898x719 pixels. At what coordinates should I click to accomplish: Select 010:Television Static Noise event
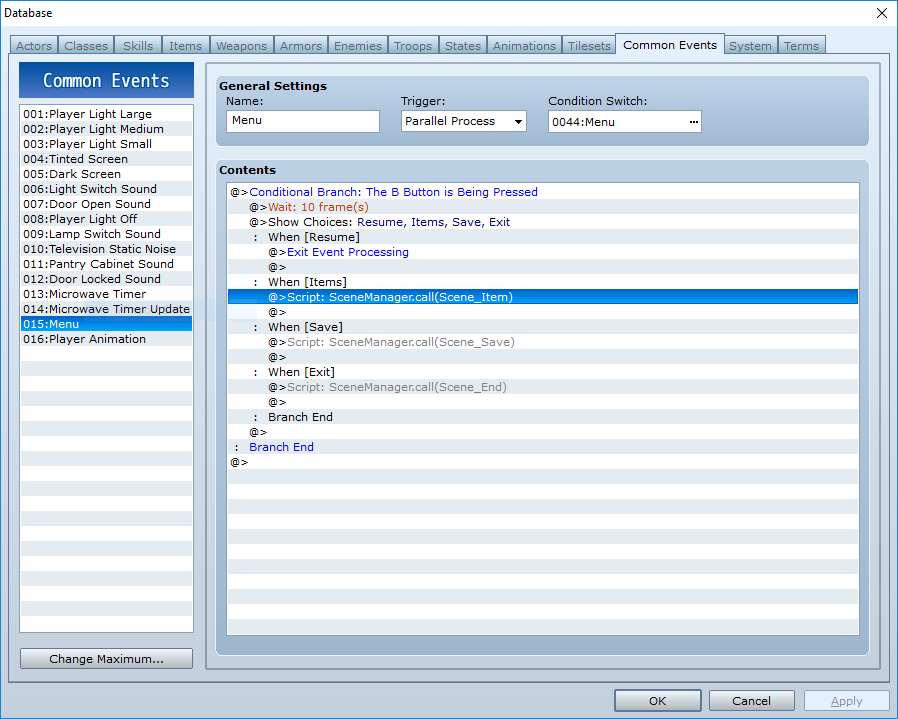point(107,249)
